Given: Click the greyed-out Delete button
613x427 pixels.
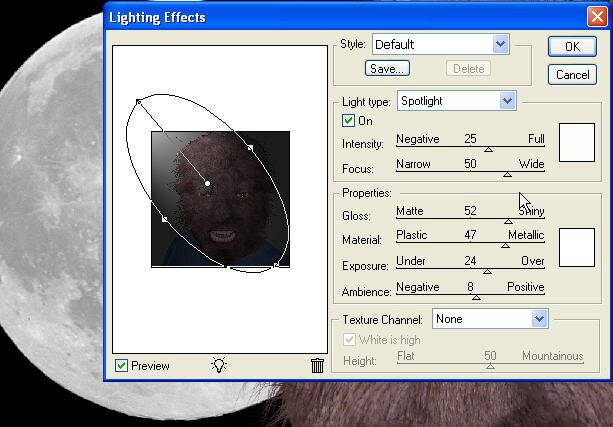Looking at the screenshot, I should [x=468, y=69].
